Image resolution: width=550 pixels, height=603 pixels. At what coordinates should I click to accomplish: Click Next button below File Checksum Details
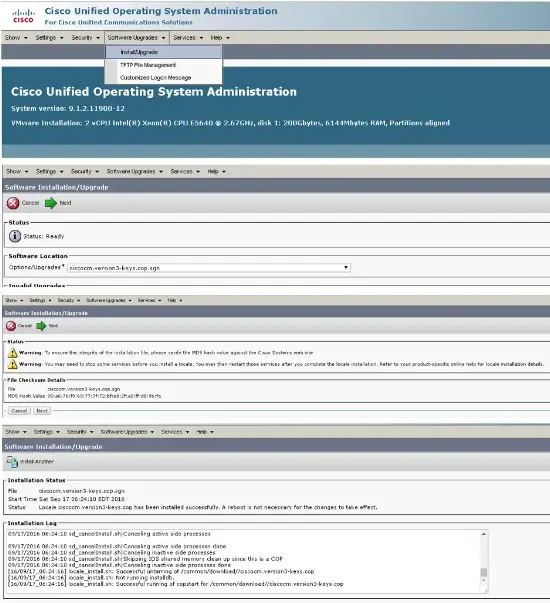42,411
